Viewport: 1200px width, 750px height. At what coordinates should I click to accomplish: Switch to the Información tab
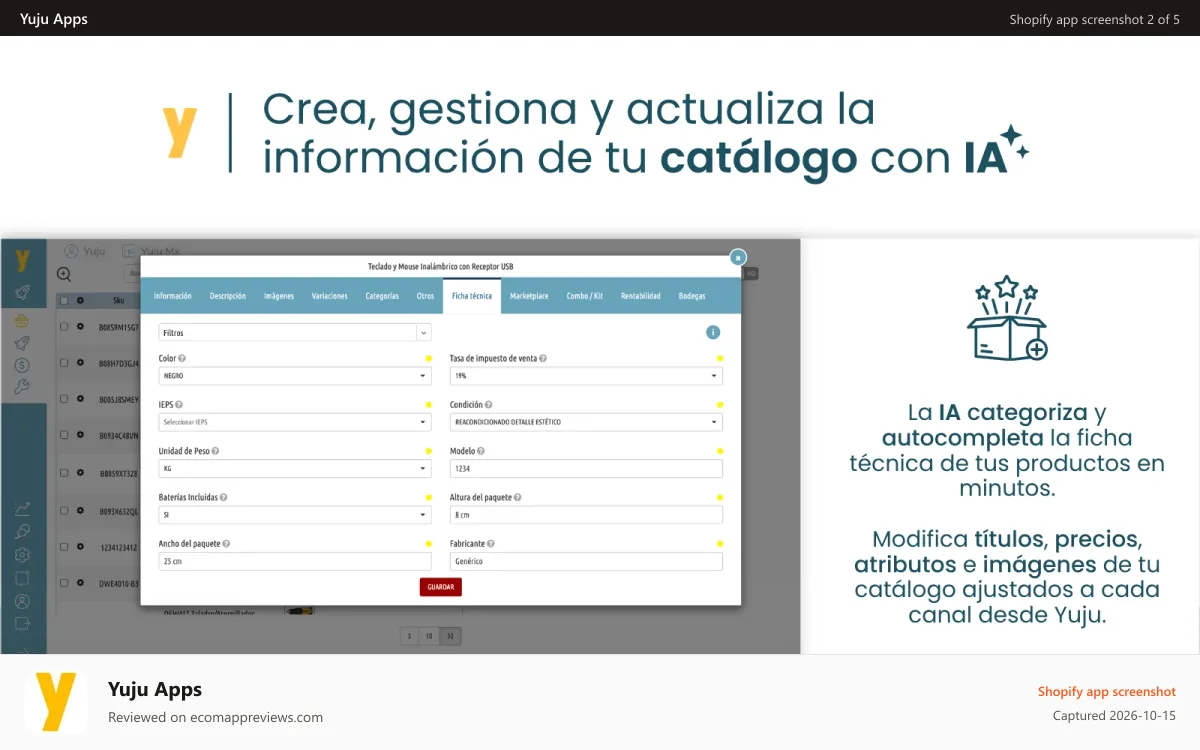coord(173,296)
